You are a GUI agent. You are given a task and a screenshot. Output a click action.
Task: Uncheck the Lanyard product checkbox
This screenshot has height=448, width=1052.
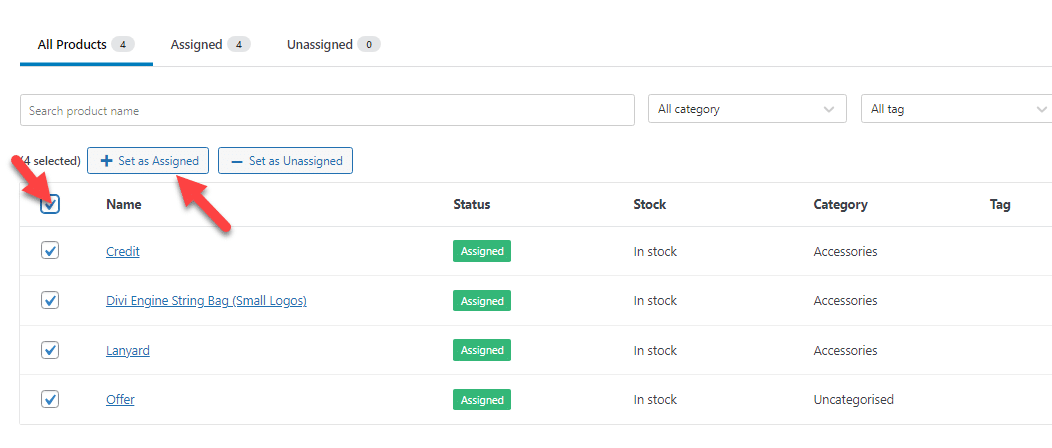tap(50, 350)
